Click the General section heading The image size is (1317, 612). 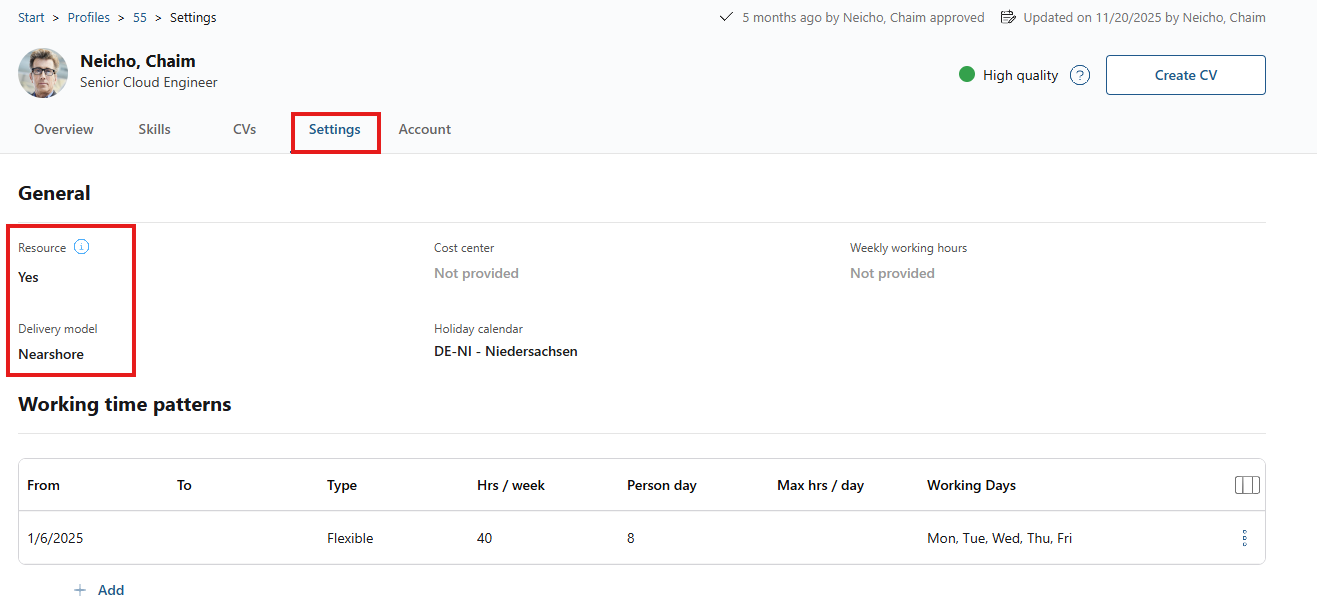[54, 193]
